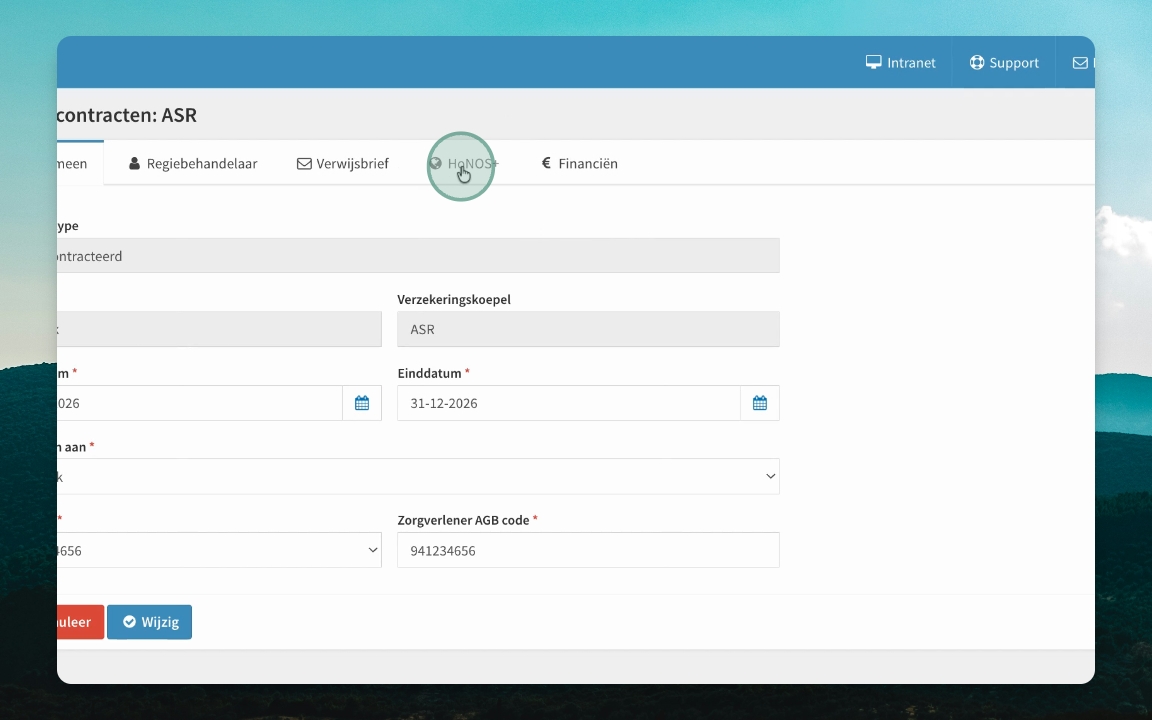1152x720 pixels.
Task: Click the Einddatum field showing 31-12-2026
Action: pyautogui.click(x=569, y=403)
